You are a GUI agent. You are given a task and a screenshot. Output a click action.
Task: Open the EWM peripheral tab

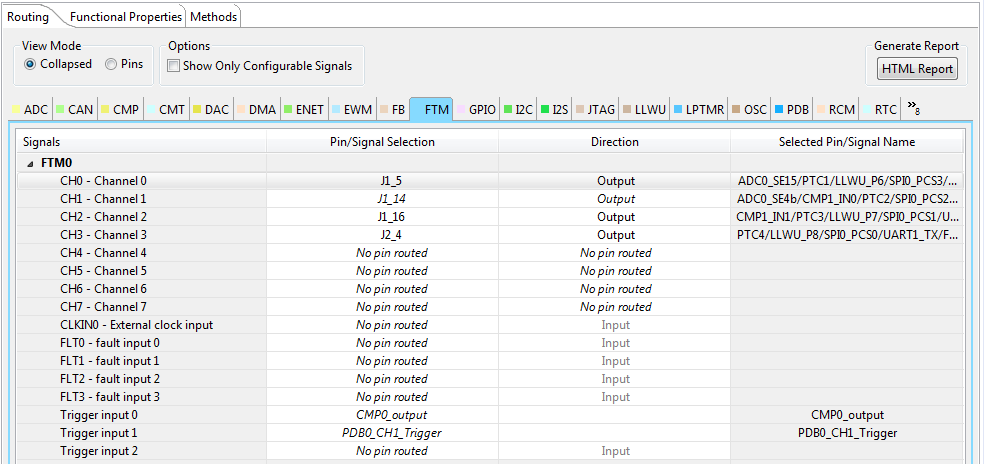point(352,109)
